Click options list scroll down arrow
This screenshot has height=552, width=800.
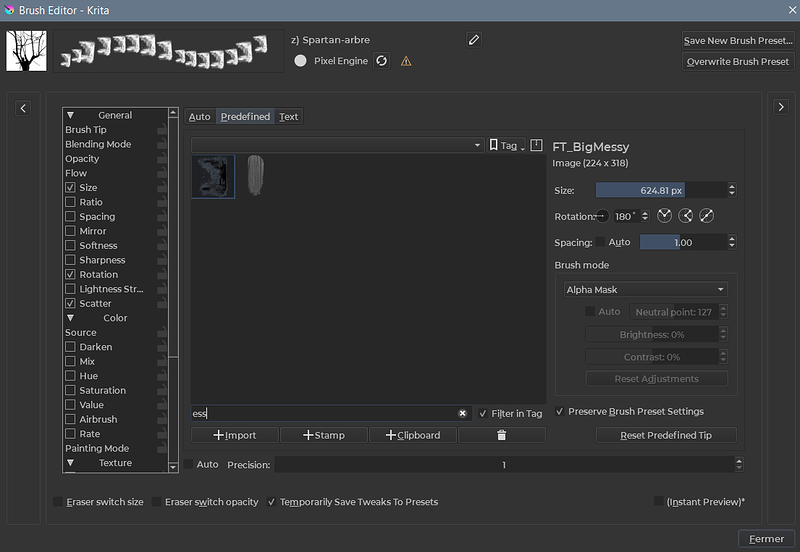click(x=173, y=466)
